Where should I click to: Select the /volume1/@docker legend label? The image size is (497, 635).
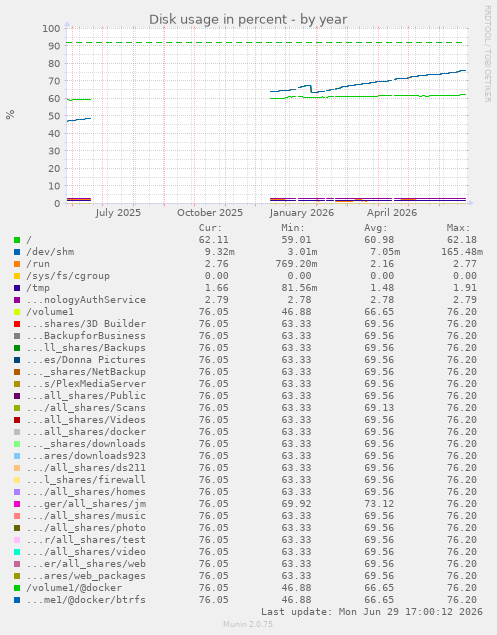point(74,588)
